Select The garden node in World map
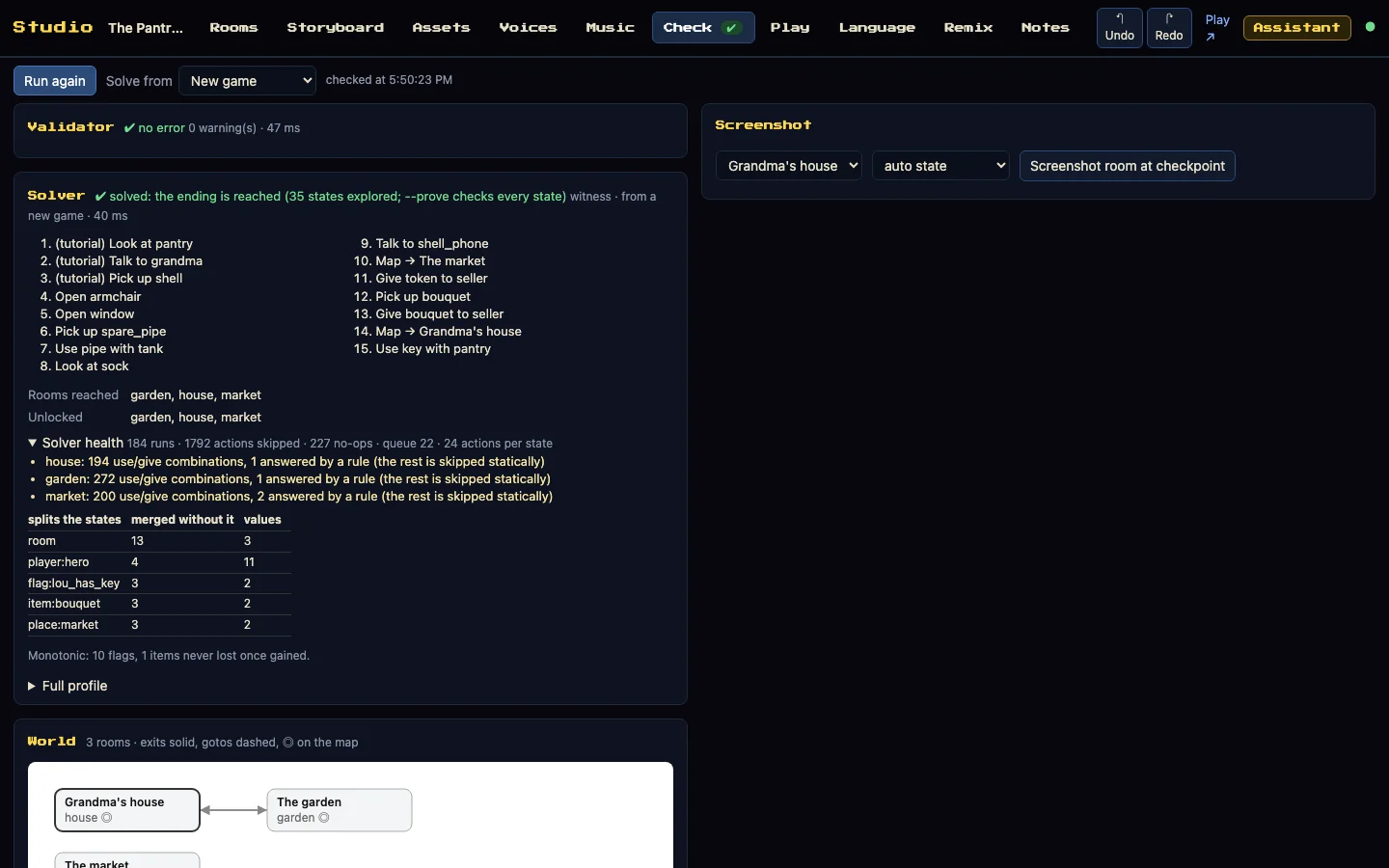 (x=340, y=810)
